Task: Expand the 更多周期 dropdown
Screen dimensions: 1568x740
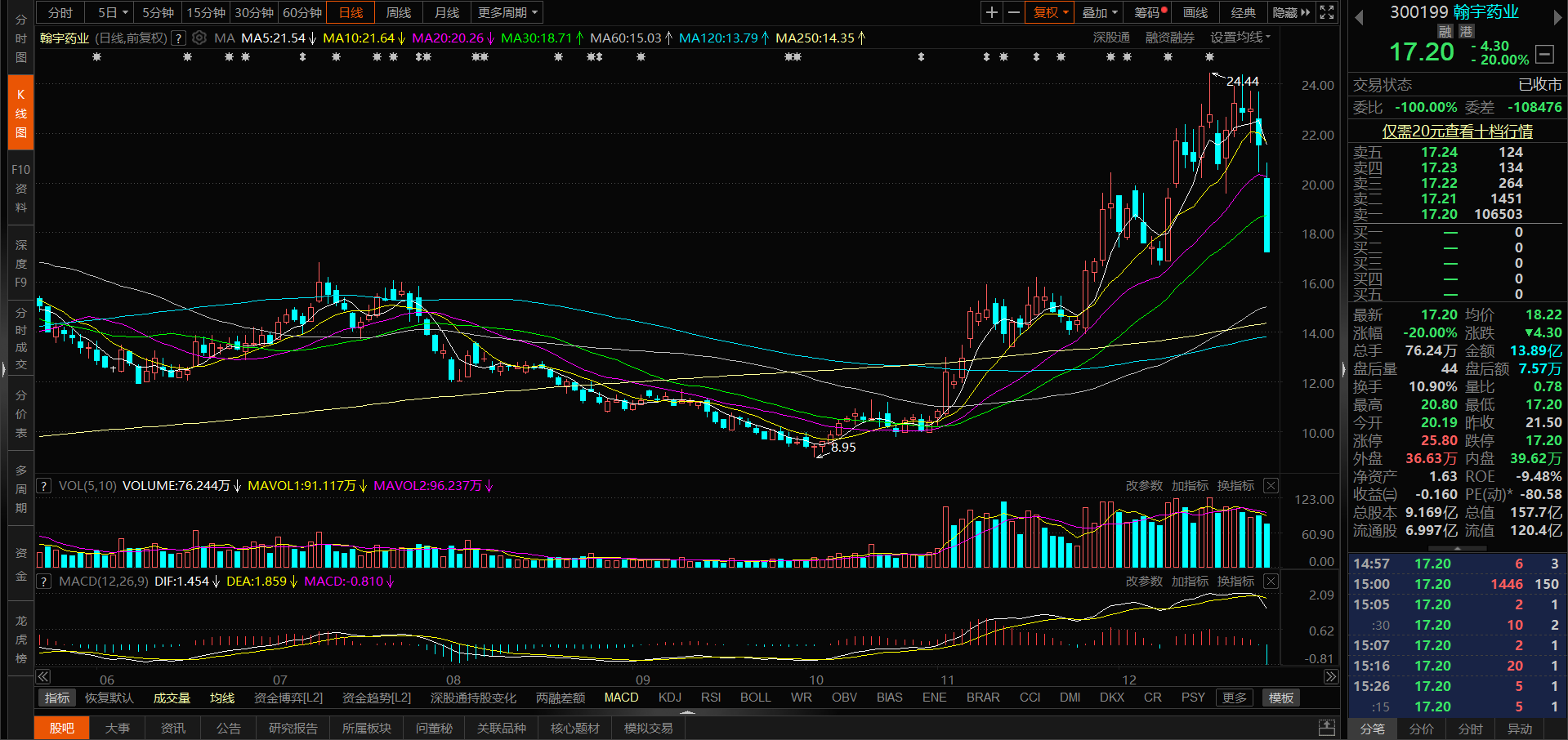Action: (x=507, y=12)
